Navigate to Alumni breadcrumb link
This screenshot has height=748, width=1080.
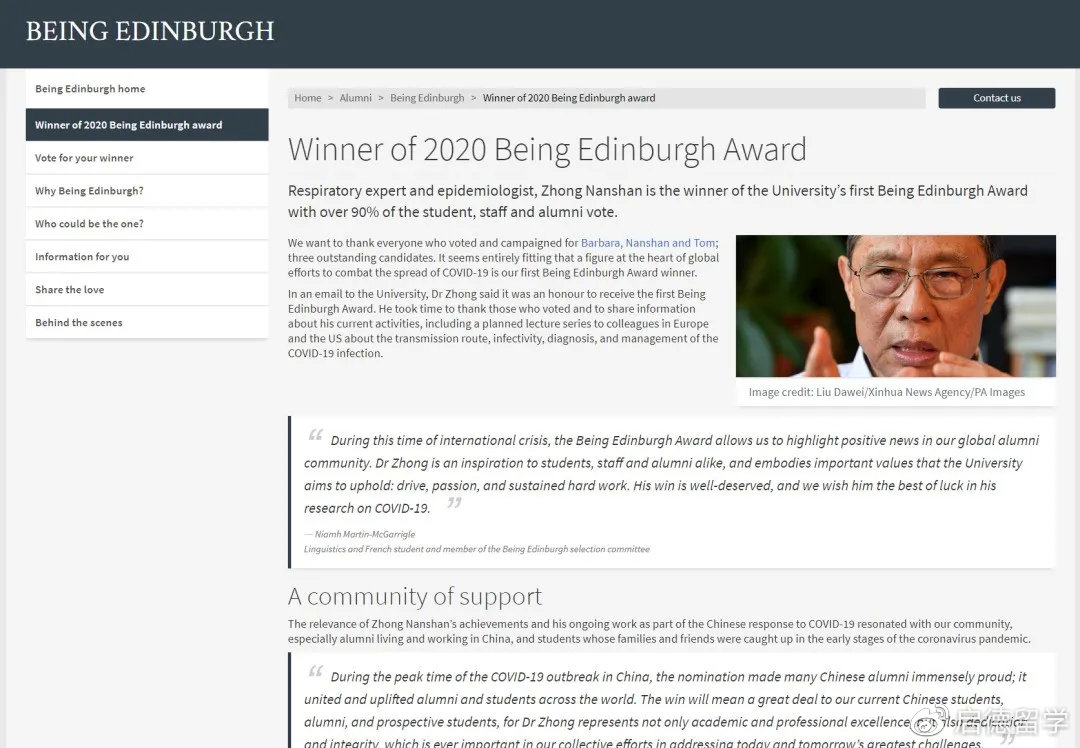tap(355, 98)
